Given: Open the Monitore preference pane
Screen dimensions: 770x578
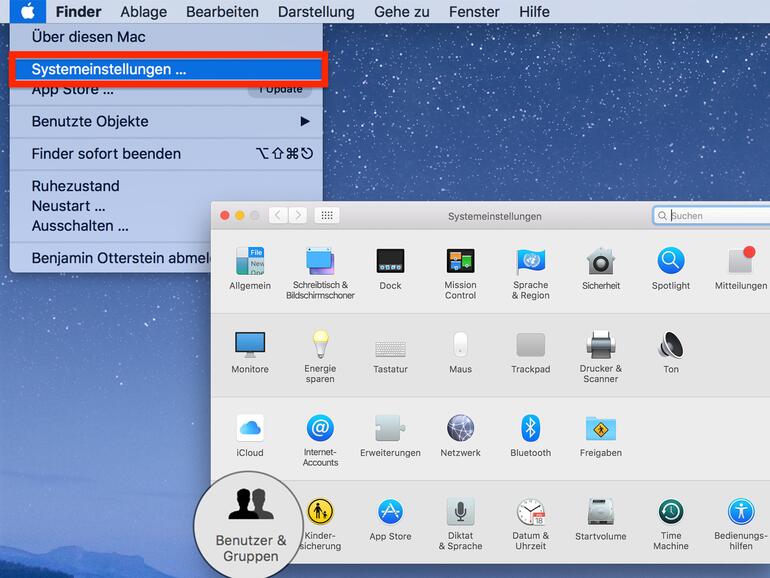Looking at the screenshot, I should 250,352.
